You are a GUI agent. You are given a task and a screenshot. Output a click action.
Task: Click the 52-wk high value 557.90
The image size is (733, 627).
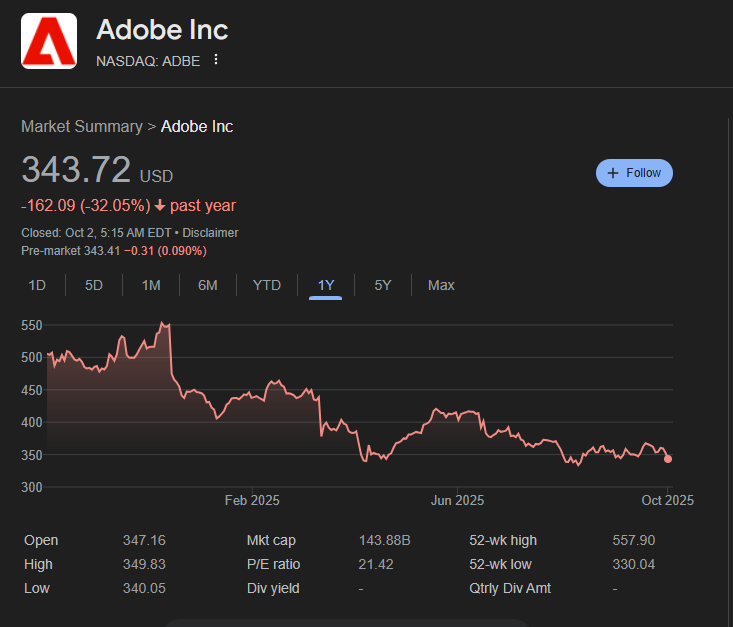pos(634,540)
